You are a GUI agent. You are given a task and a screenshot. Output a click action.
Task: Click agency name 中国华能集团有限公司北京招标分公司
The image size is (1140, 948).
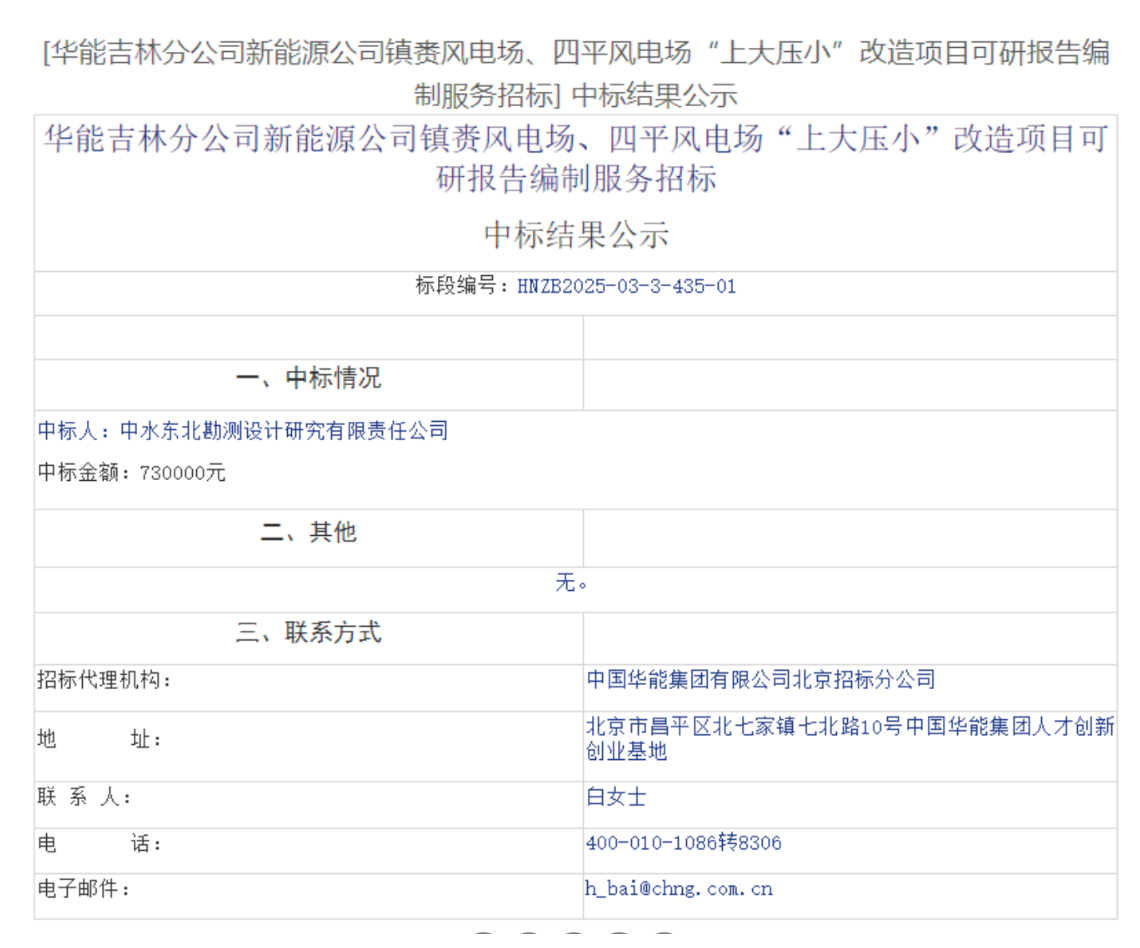coord(761,680)
